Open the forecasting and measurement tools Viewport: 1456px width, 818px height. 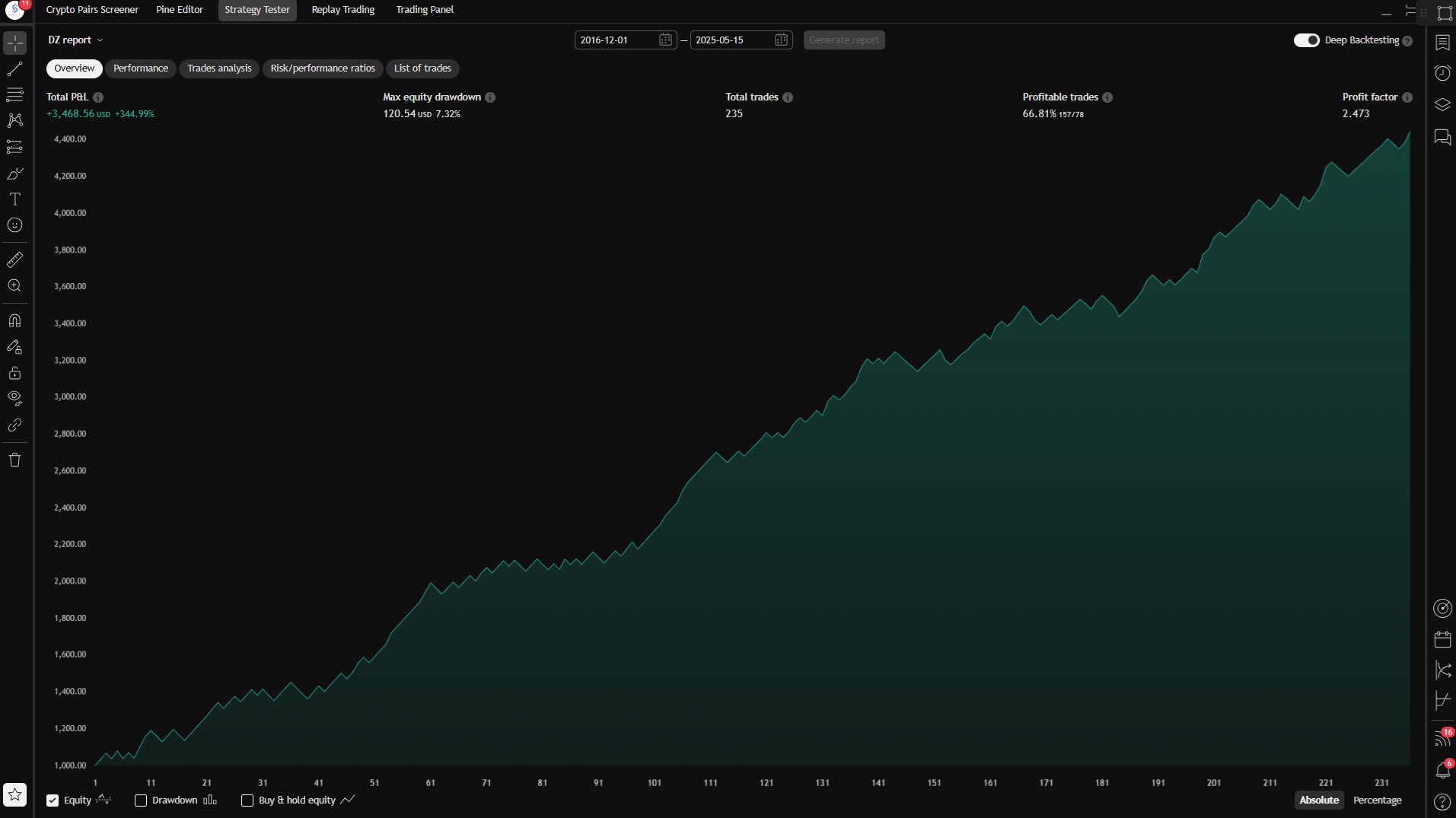(14, 147)
